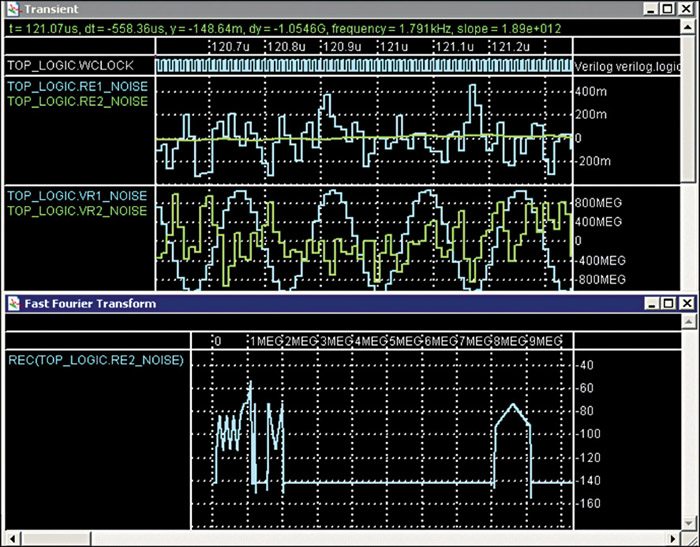Select the TOP_LOGIC.VR1_NOISE signal label

point(76,195)
